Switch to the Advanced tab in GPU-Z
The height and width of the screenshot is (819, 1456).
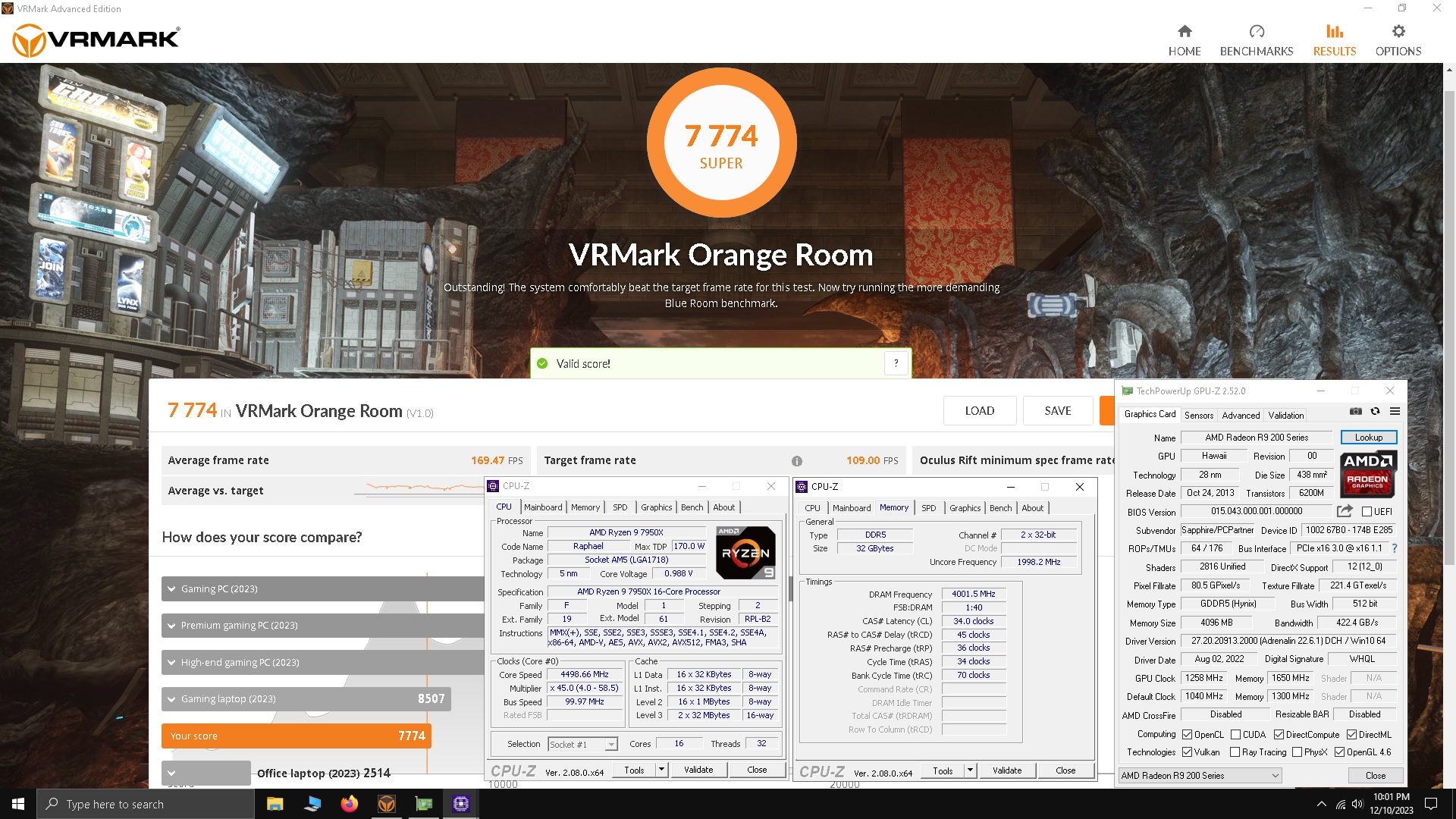coord(1241,415)
